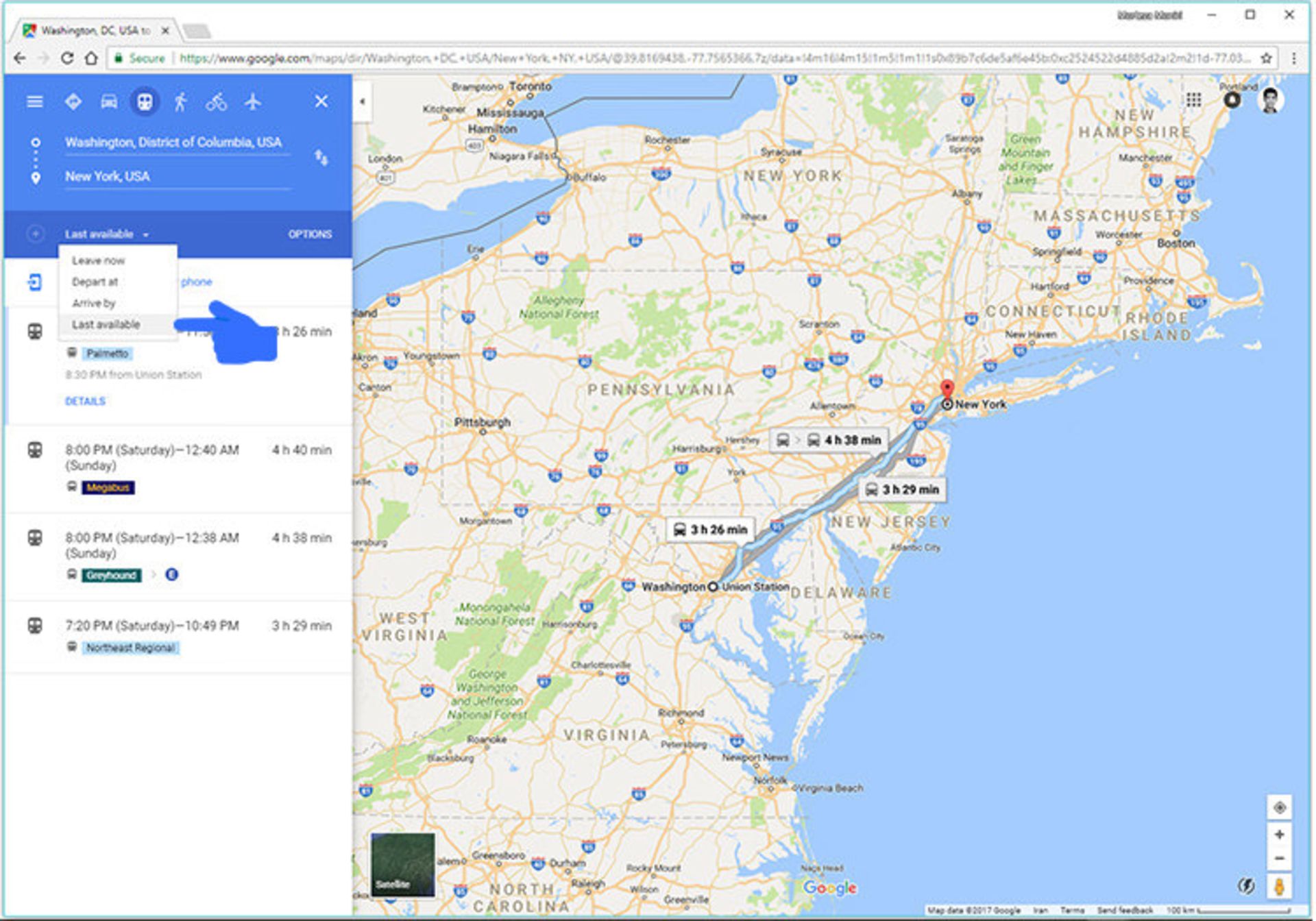
Task: Add a destination with plus icon
Action: (35, 234)
